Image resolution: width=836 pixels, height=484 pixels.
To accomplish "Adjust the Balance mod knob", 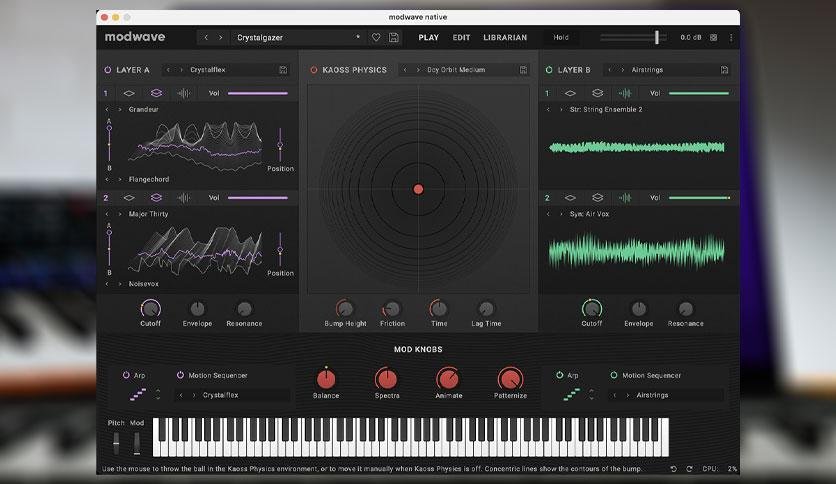I will [326, 379].
